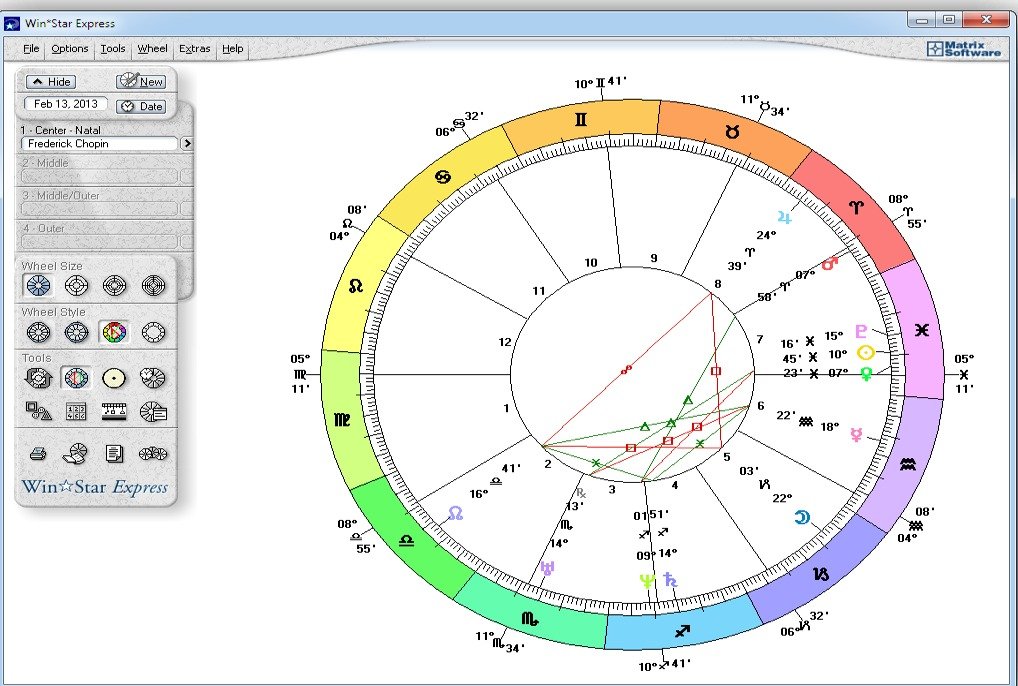Click the three-wheels icon
The width and height of the screenshot is (1018, 686).
pyautogui.click(x=153, y=454)
